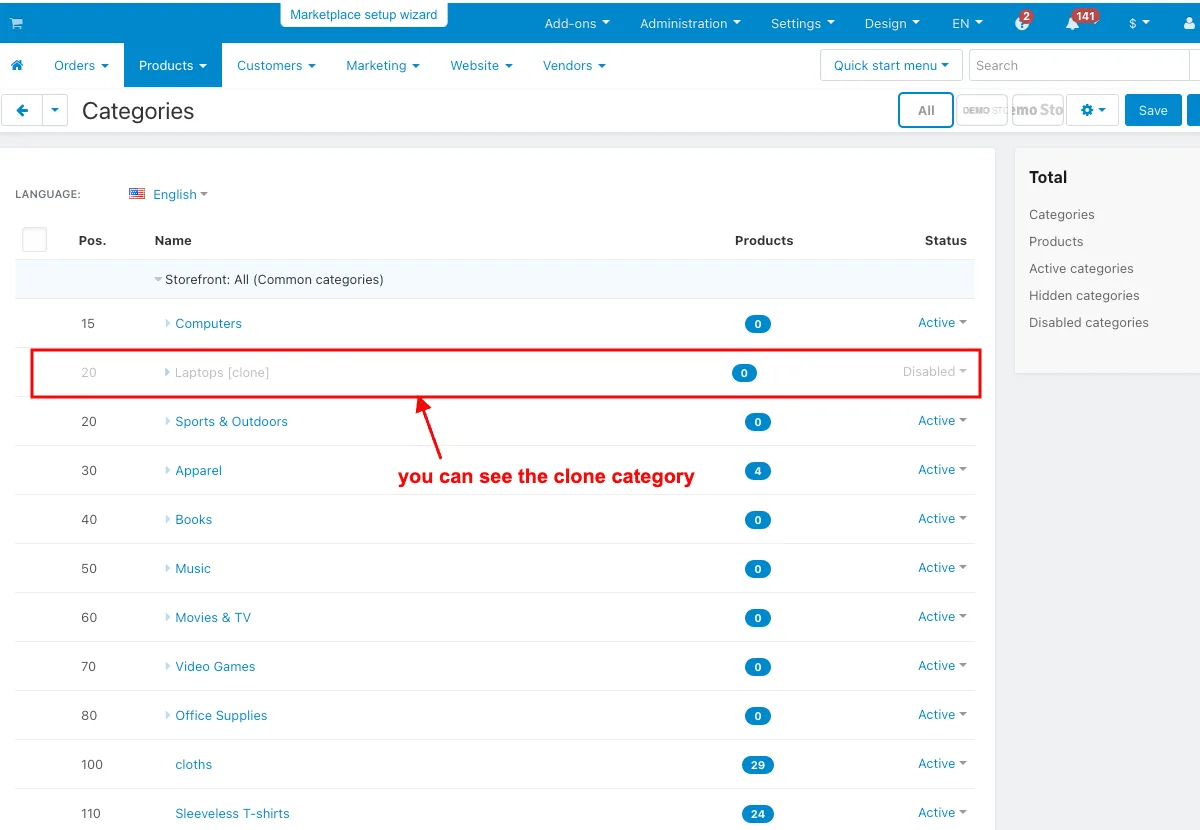Open the user account icon

coord(1189,23)
